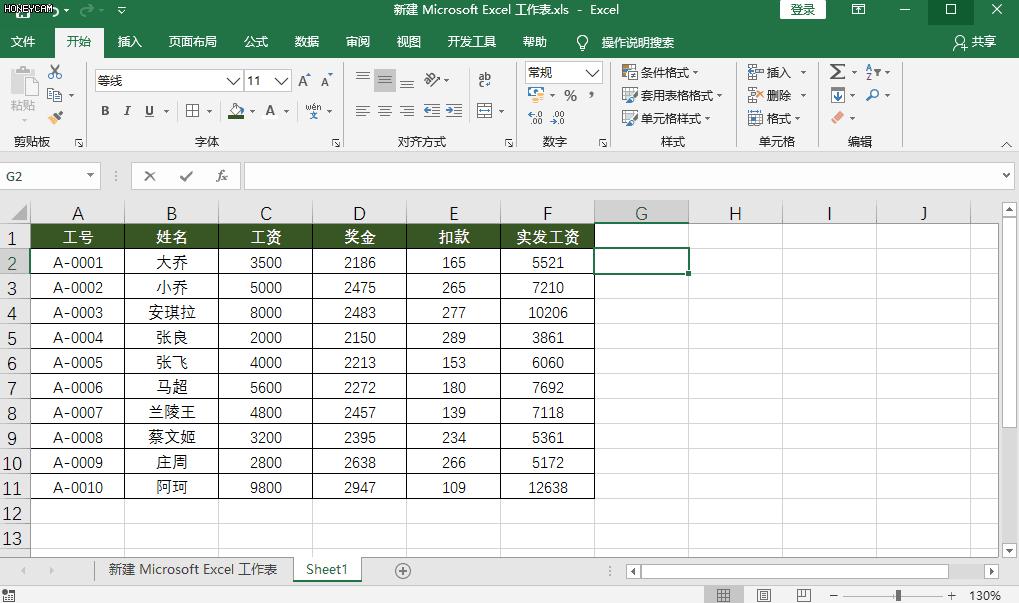The image size is (1019, 603).
Task: Add a new sheet with the plus icon
Action: [x=403, y=570]
